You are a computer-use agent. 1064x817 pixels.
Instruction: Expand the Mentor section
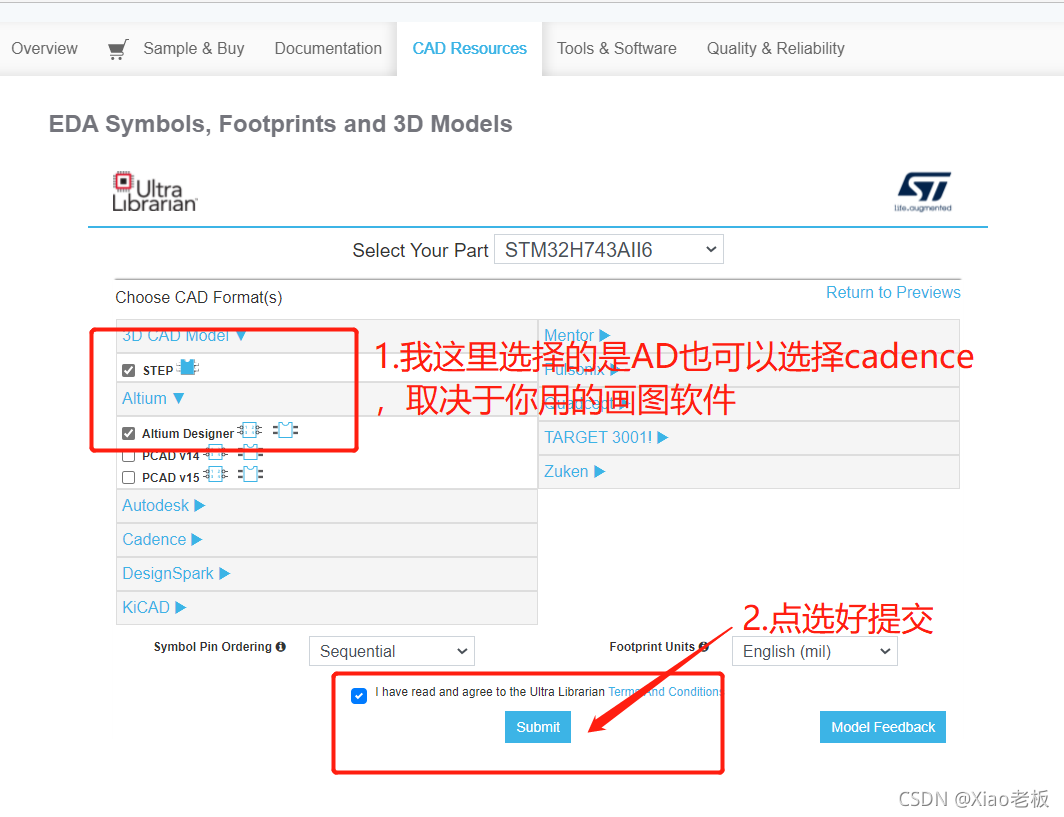click(x=577, y=335)
